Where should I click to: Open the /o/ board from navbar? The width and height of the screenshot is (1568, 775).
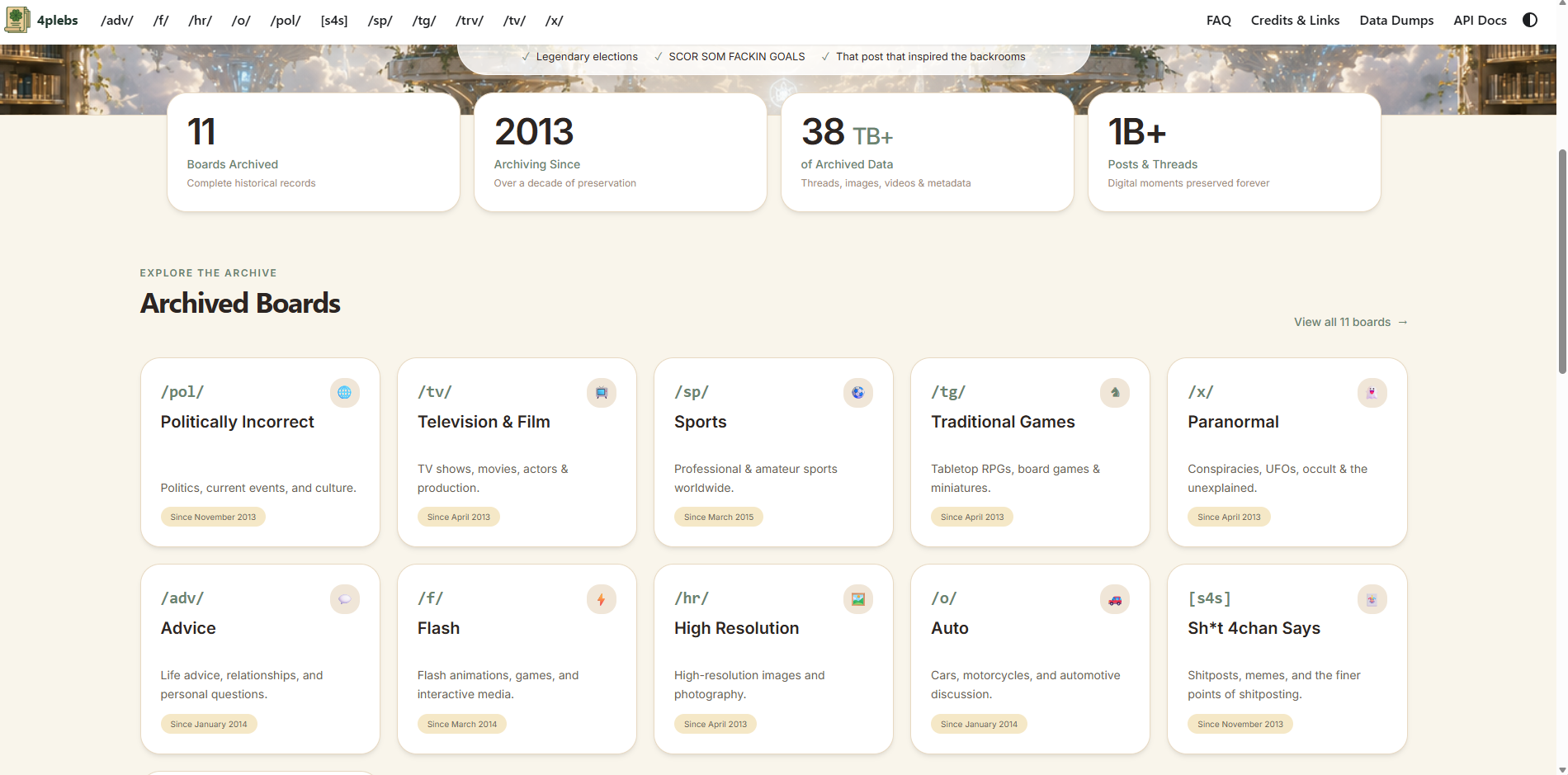(241, 21)
